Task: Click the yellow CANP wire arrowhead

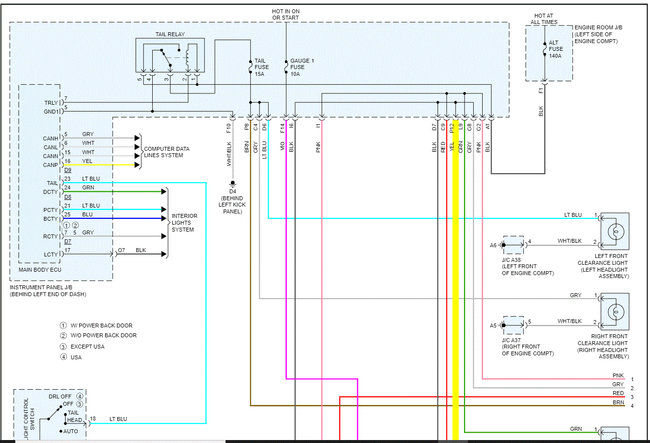Action: point(137,165)
